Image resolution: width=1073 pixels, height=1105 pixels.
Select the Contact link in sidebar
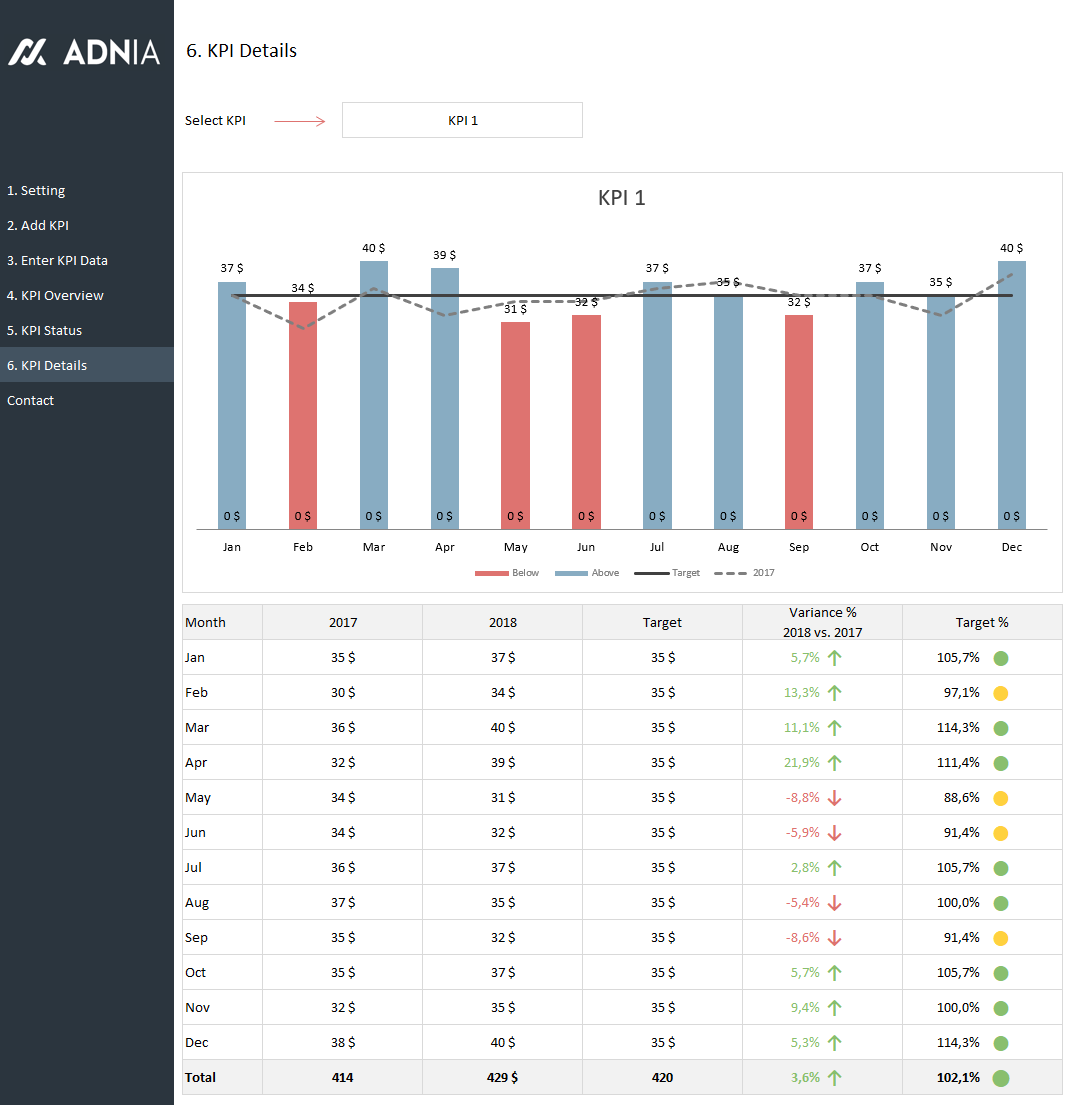tap(30, 400)
